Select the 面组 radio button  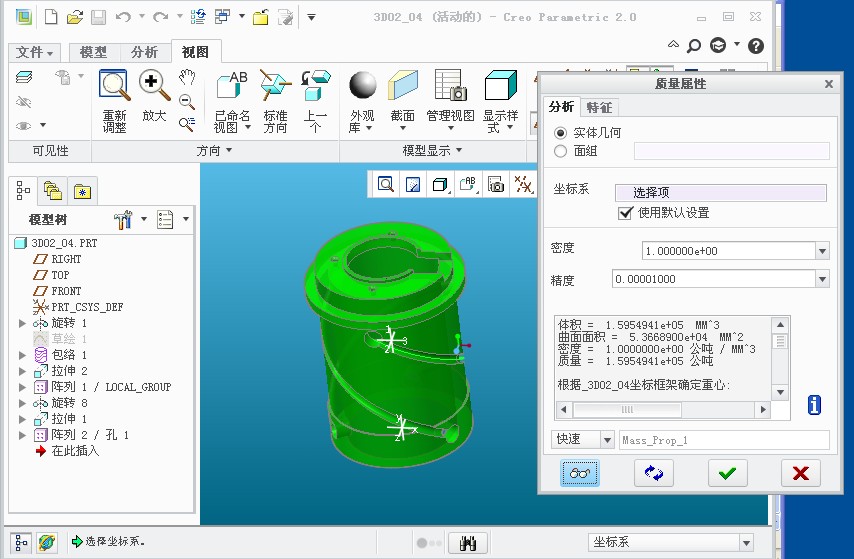pyautogui.click(x=560, y=151)
